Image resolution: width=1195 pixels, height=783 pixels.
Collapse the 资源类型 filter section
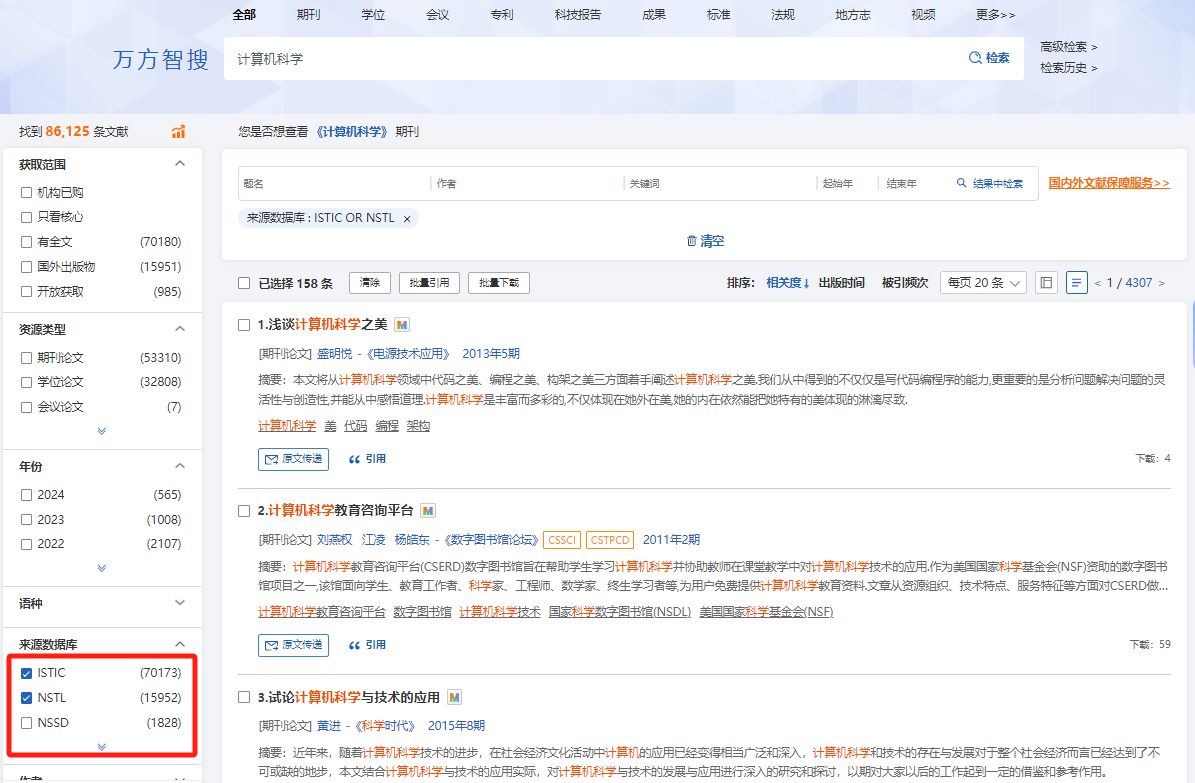(x=180, y=329)
